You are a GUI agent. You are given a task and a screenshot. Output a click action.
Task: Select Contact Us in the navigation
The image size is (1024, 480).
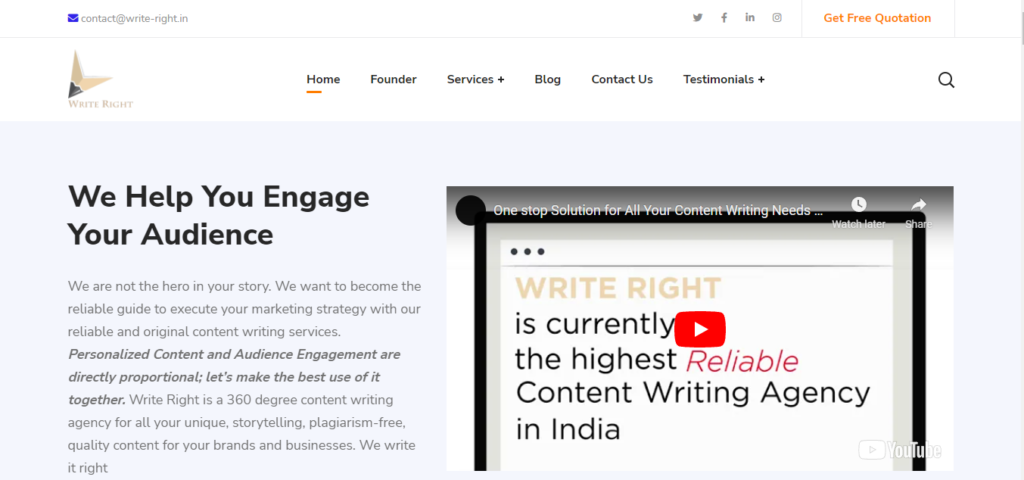[621, 80]
